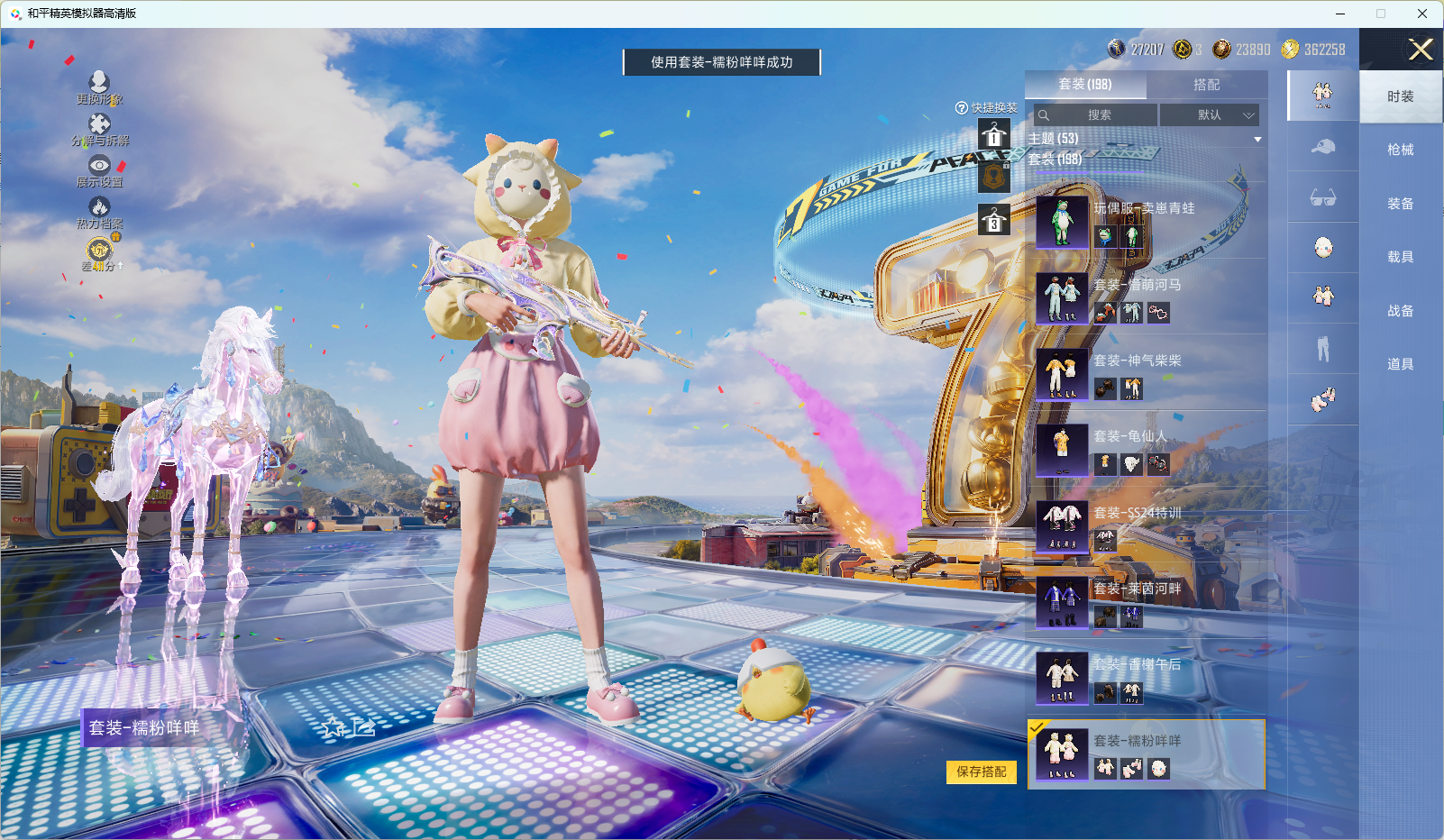Click the 保存搭配 button
The image size is (1444, 840).
click(982, 772)
